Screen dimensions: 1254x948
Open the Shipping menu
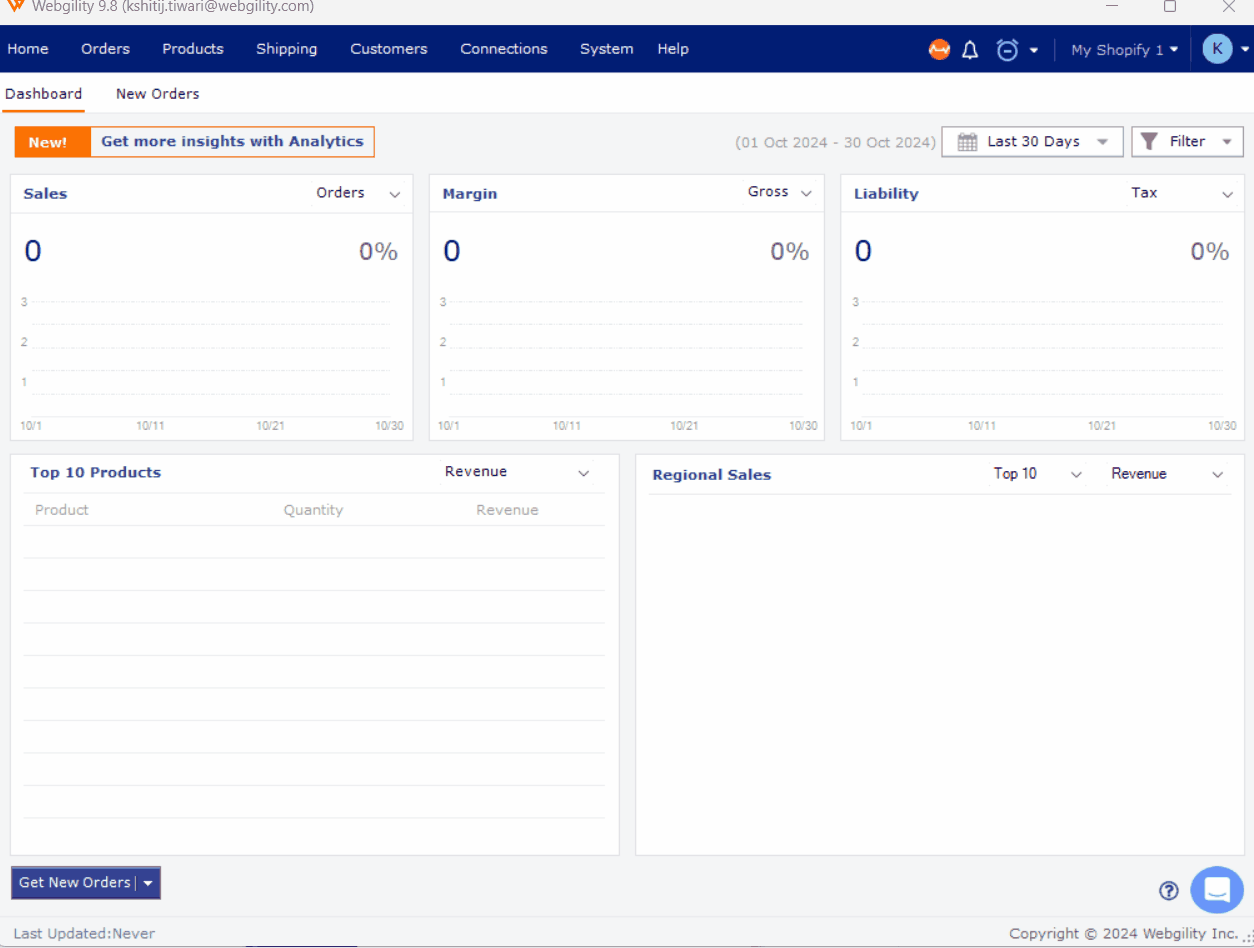[286, 49]
